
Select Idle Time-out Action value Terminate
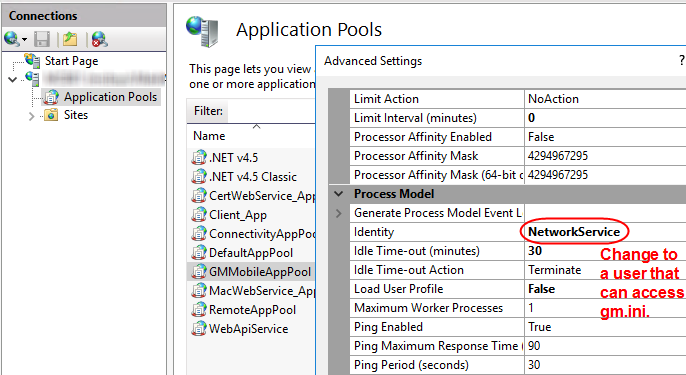pyautogui.click(x=554, y=270)
